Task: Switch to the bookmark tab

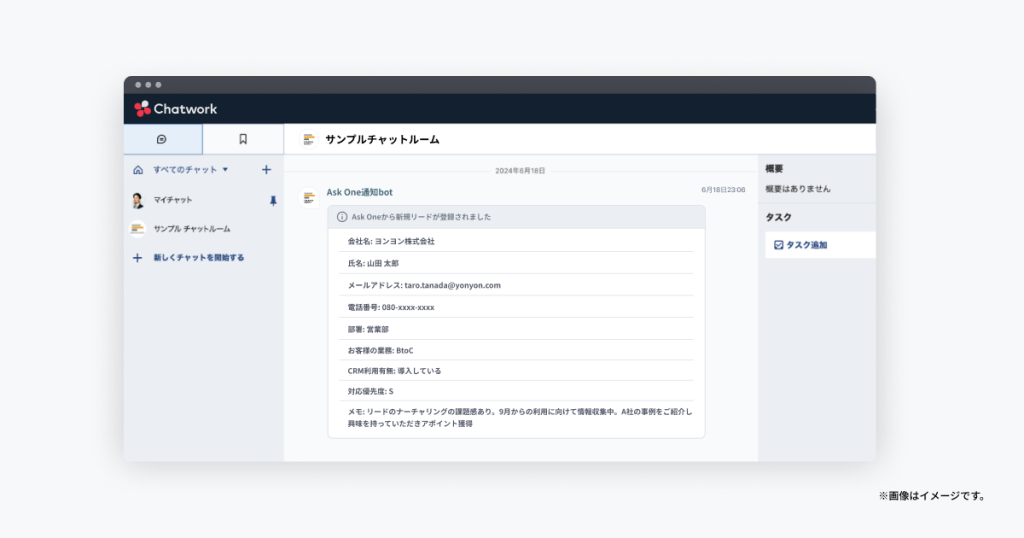Action: coord(243,139)
